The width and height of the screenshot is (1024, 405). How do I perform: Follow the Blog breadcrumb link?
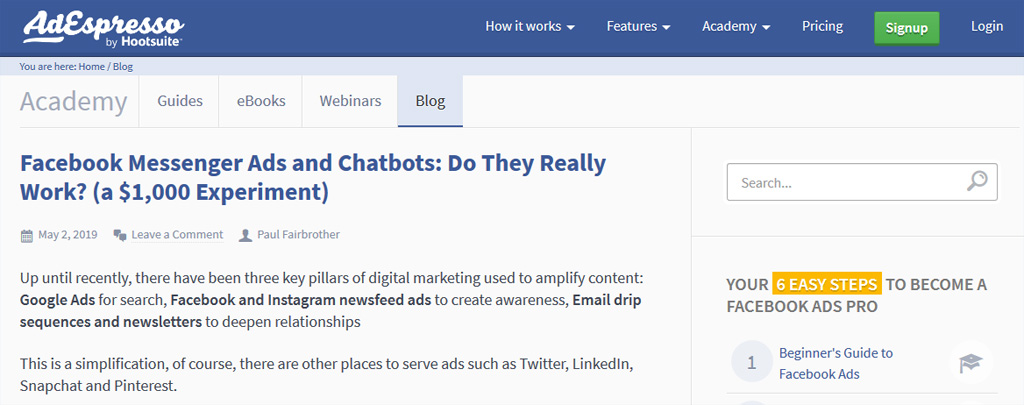click(123, 67)
